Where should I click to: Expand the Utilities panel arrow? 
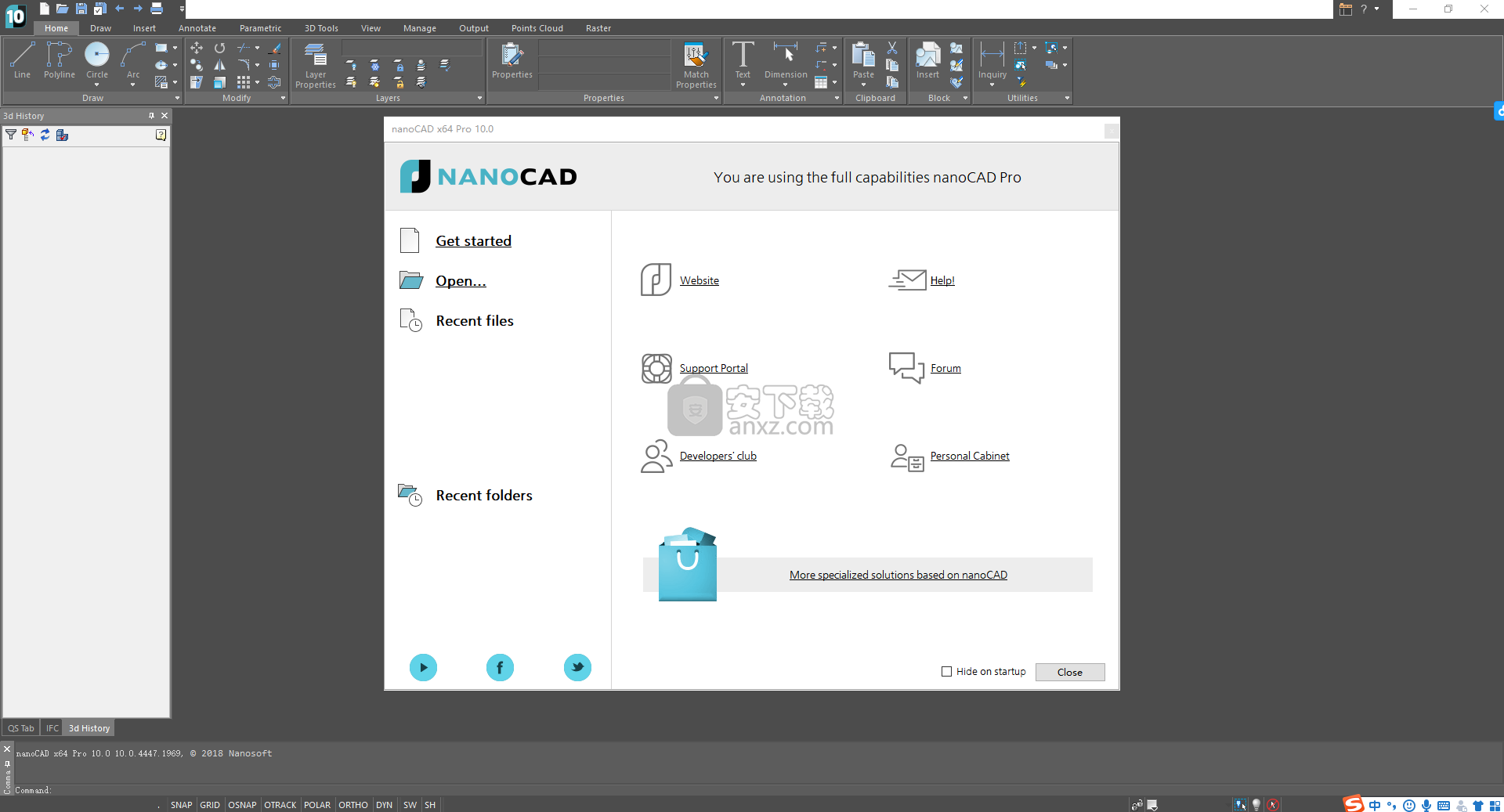(1067, 98)
